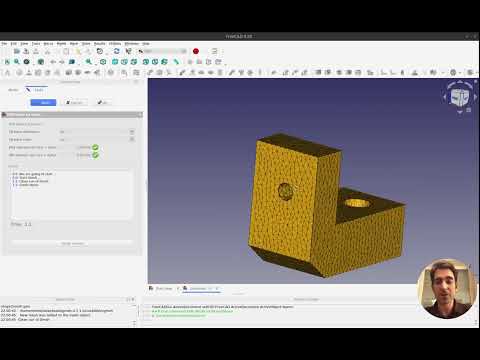Click the green check beside min element size
The image size is (480, 360).
95,155
